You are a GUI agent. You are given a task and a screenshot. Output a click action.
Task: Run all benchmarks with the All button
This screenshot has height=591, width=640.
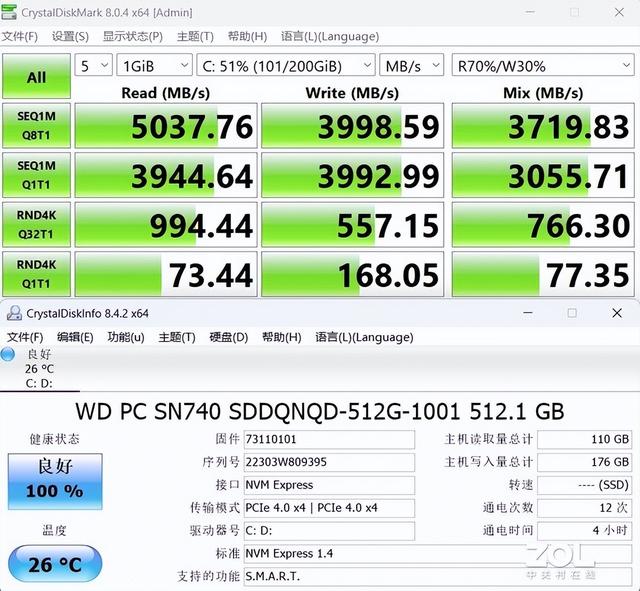click(36, 76)
